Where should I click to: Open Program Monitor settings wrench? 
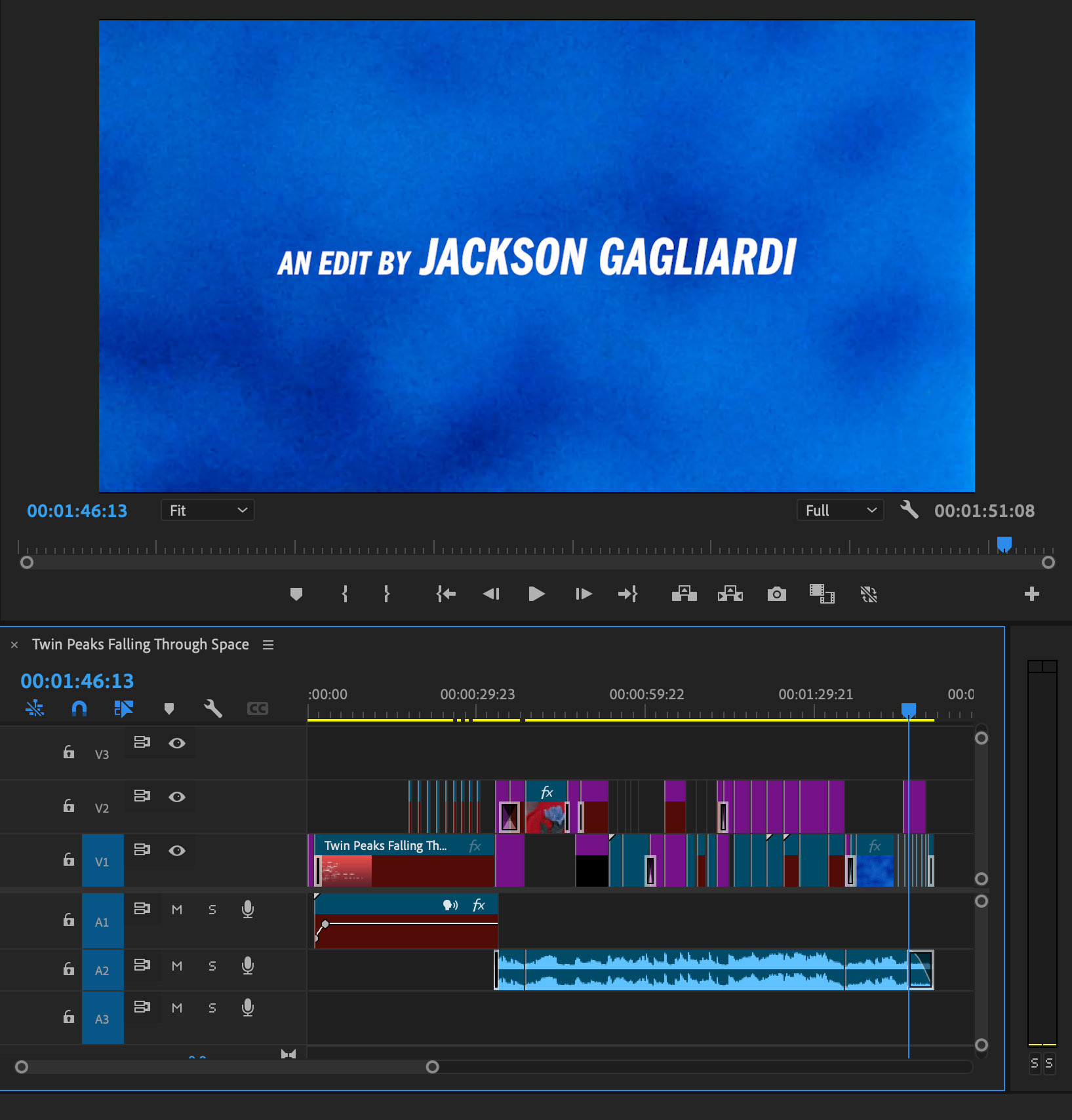[909, 509]
